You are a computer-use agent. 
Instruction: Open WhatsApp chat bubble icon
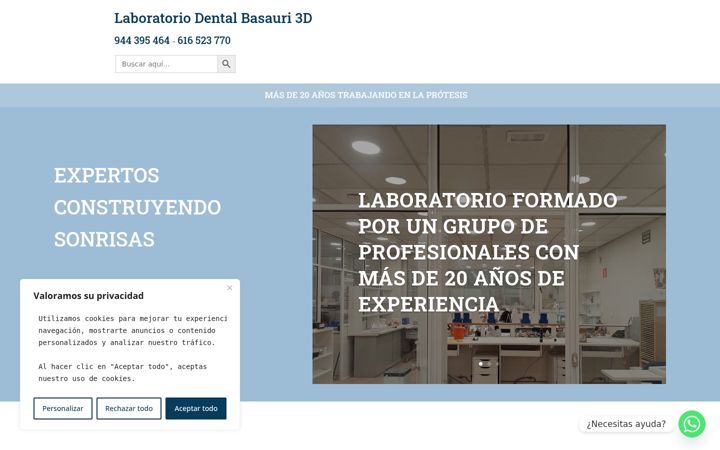pos(692,423)
